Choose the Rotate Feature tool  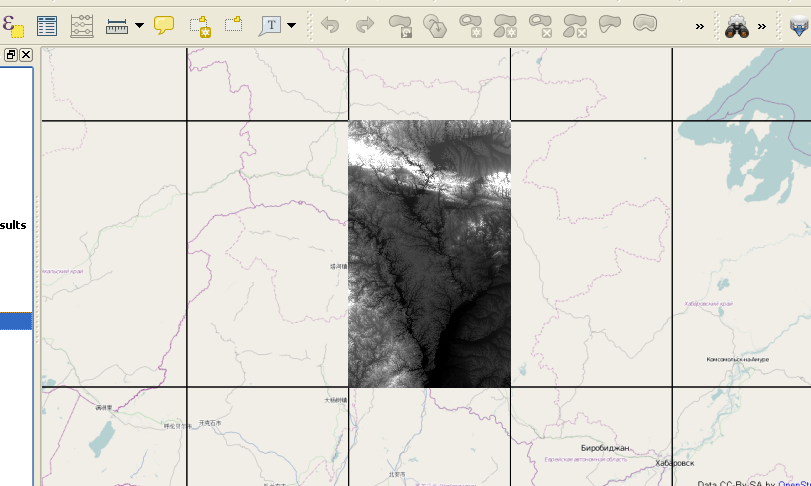400,26
